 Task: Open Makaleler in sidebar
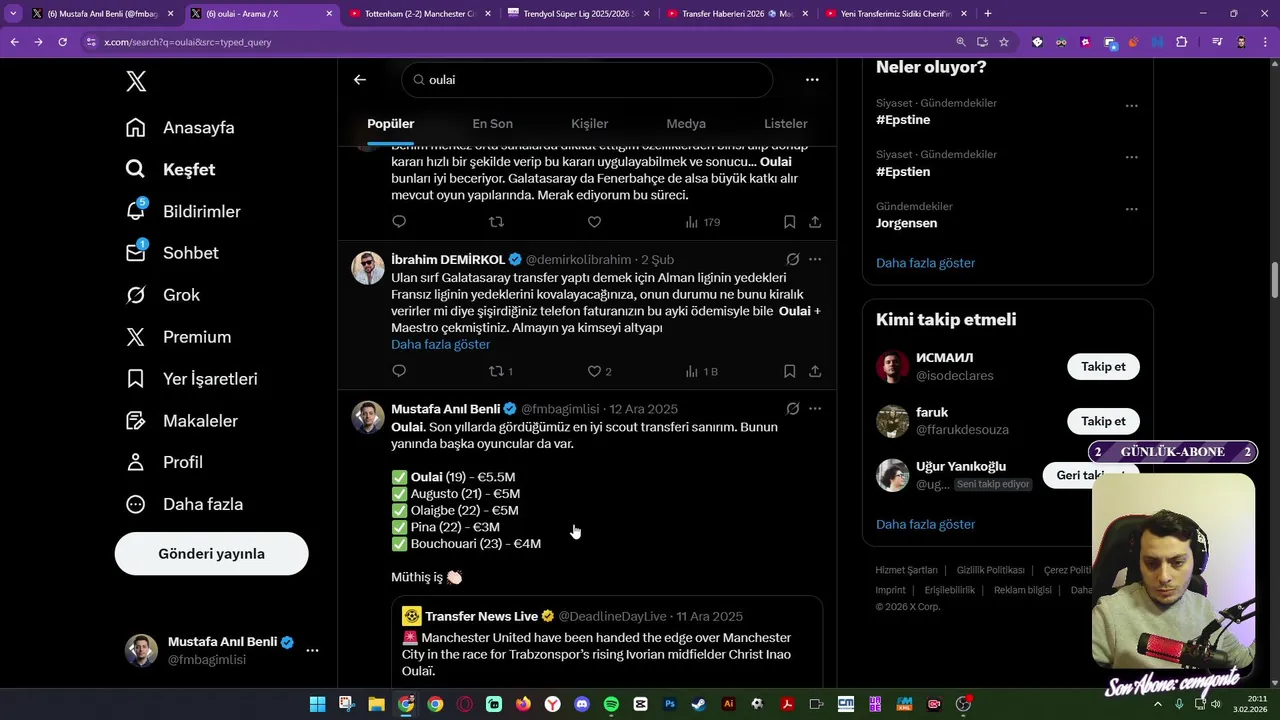[181, 421]
